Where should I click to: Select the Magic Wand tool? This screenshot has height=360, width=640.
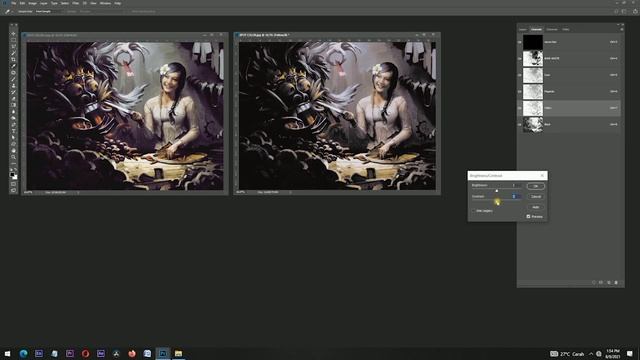[x=13, y=53]
